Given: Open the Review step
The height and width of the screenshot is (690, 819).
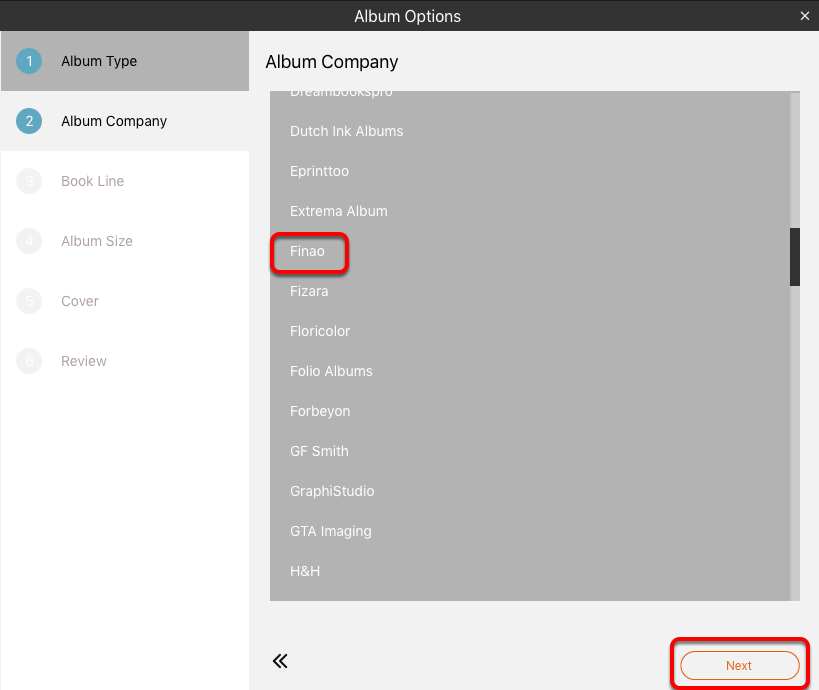Looking at the screenshot, I should click(x=125, y=361).
